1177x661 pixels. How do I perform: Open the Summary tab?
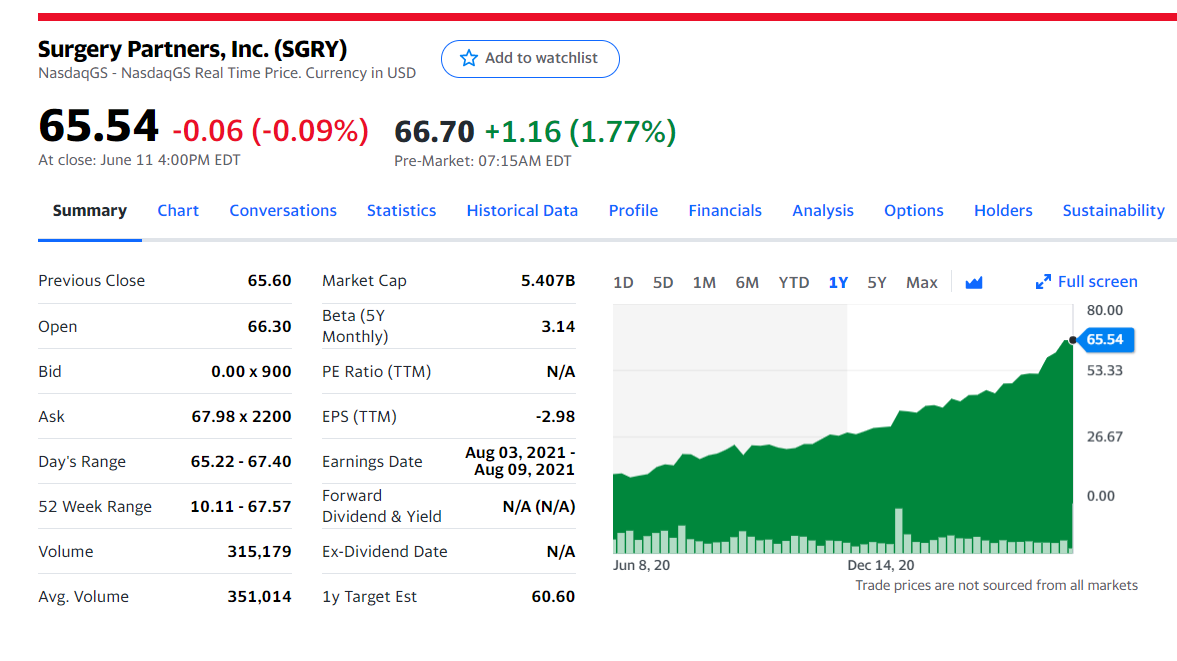(x=89, y=211)
